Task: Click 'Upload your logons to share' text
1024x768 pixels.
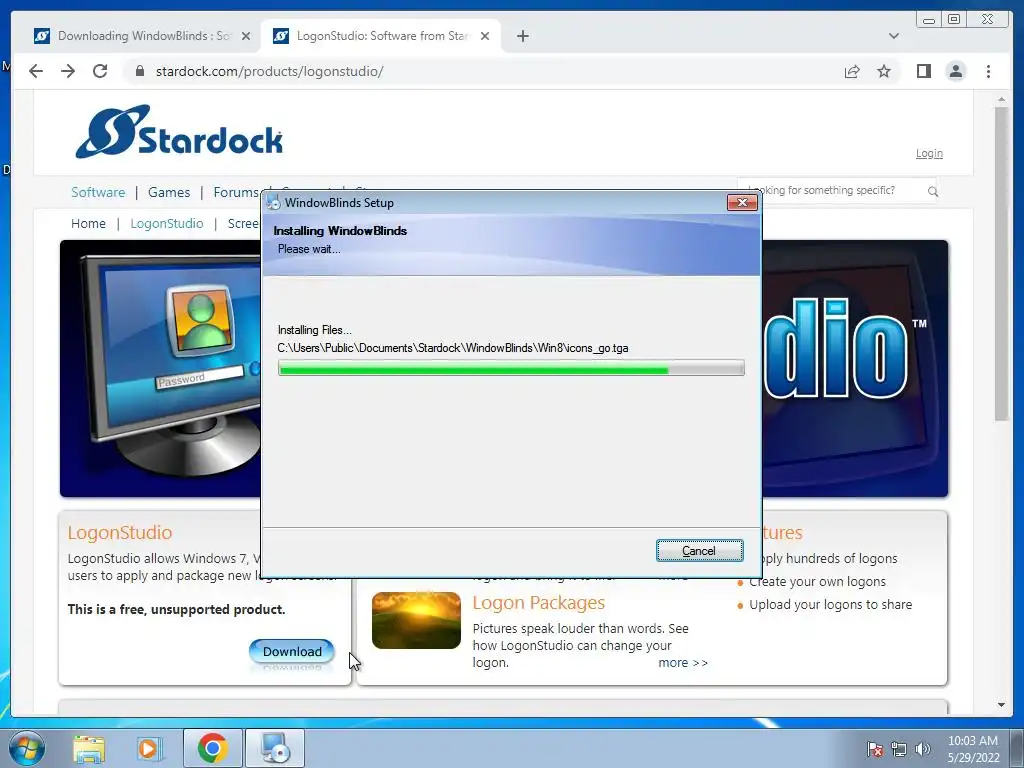Action: point(831,605)
